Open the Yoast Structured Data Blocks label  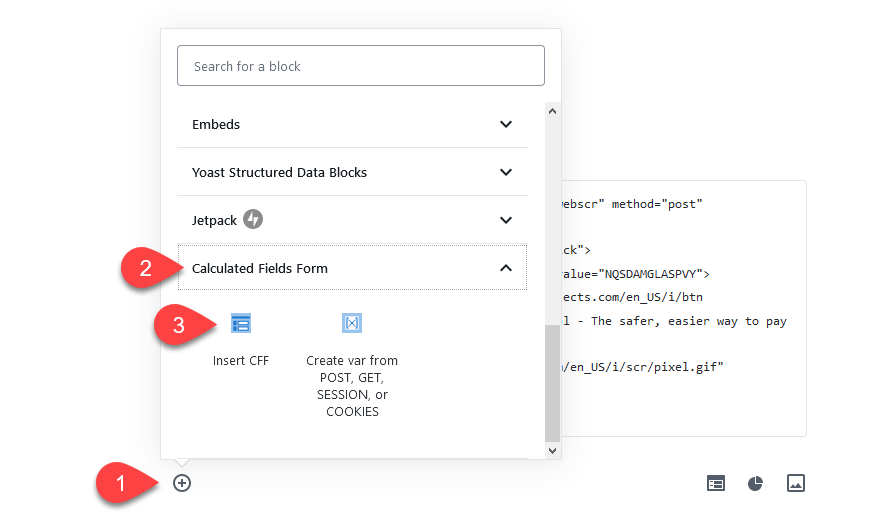pos(279,172)
